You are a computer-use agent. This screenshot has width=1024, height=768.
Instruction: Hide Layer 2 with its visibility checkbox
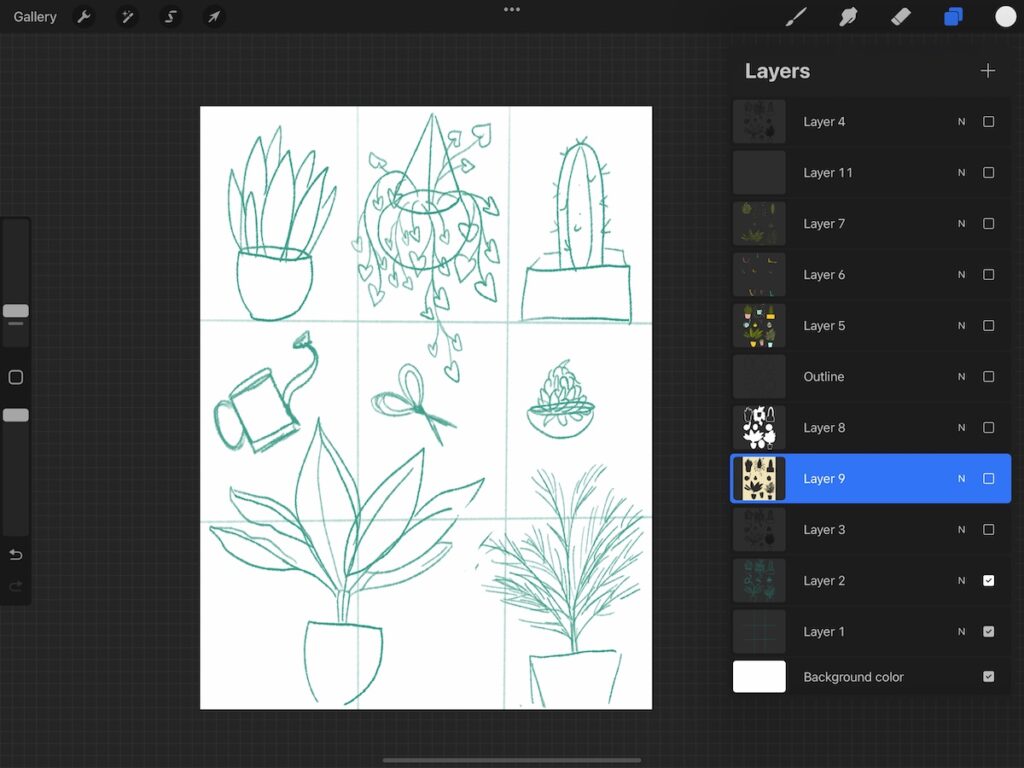coord(988,580)
